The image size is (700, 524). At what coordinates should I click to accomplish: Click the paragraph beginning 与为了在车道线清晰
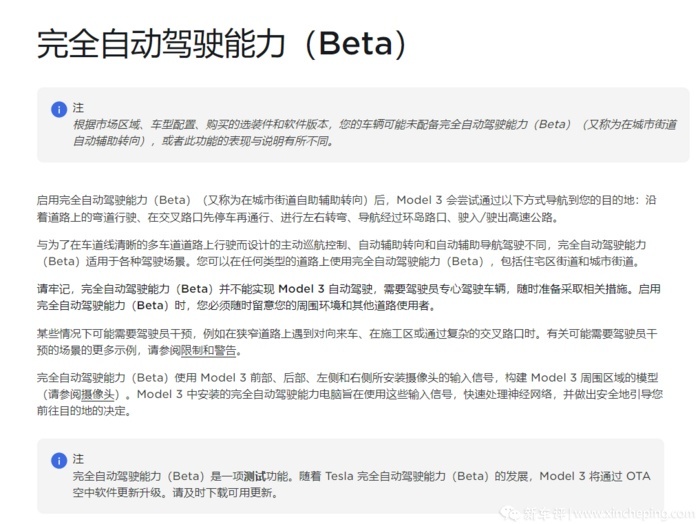click(342, 253)
